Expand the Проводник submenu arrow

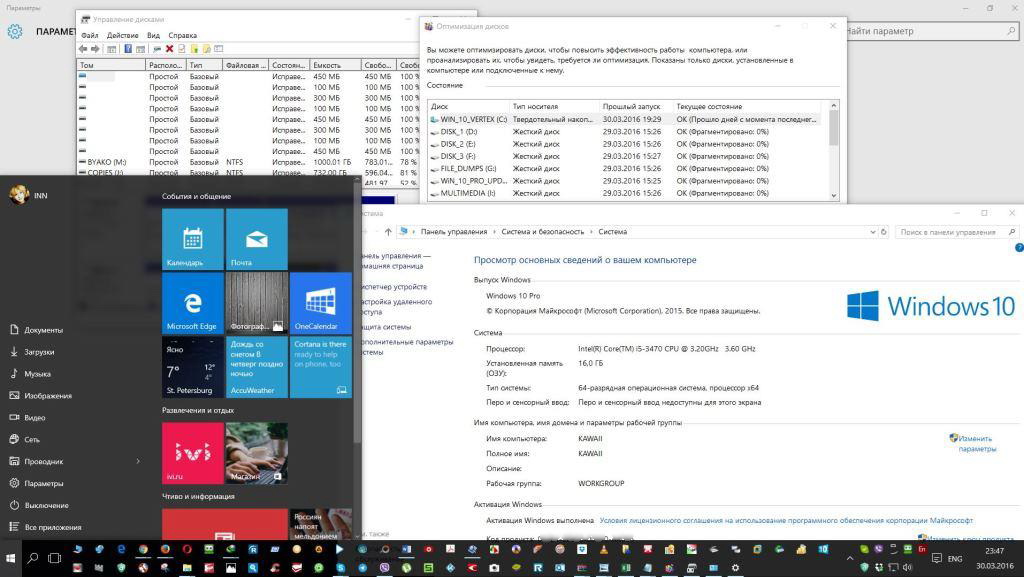pos(138,461)
